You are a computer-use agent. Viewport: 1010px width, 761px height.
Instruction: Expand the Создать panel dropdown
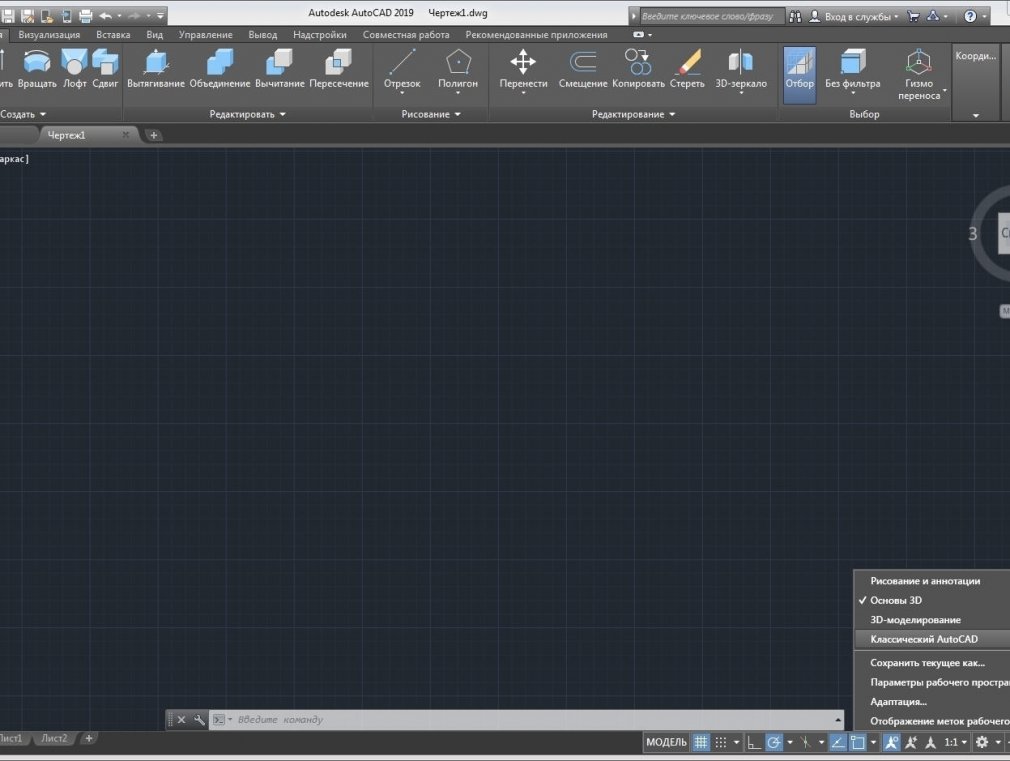[23, 114]
